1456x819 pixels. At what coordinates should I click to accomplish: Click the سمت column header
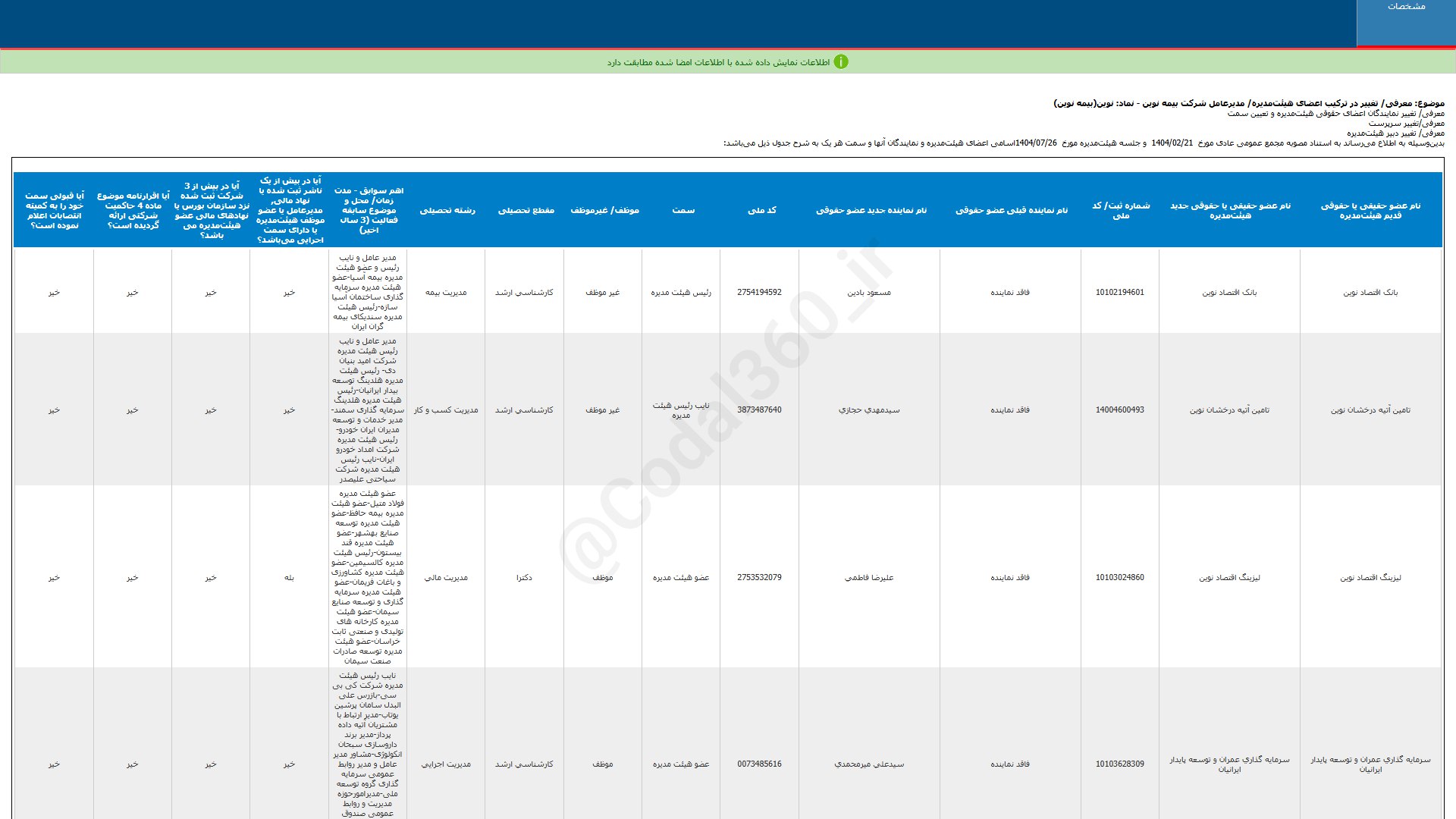[x=682, y=210]
